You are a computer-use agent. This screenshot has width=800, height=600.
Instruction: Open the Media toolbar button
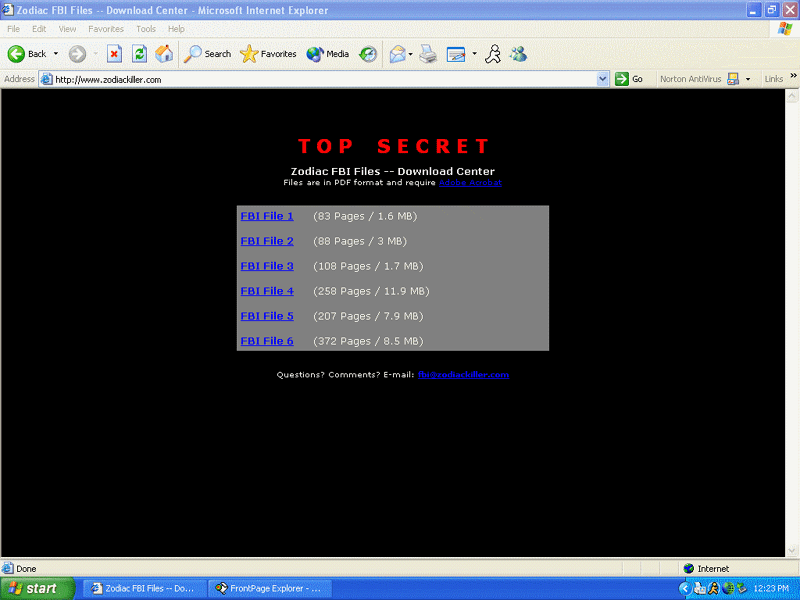pos(328,54)
